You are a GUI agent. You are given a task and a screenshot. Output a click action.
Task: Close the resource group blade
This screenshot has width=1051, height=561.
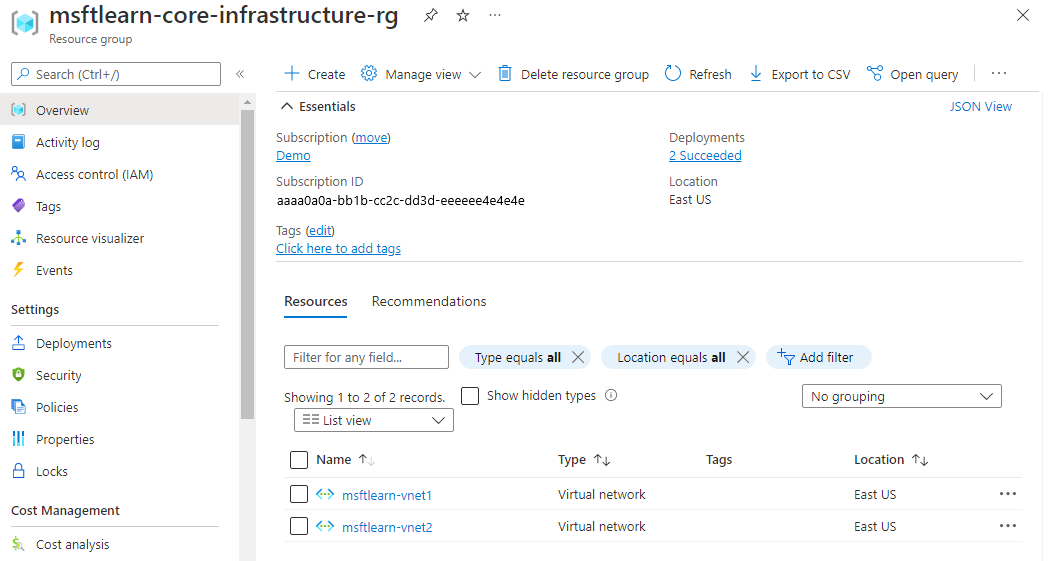pos(1022,15)
